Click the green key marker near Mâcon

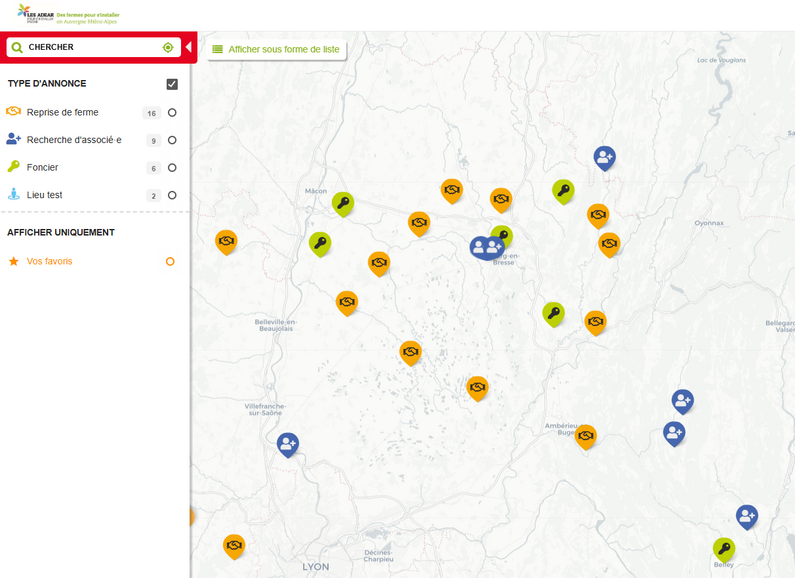tap(343, 203)
